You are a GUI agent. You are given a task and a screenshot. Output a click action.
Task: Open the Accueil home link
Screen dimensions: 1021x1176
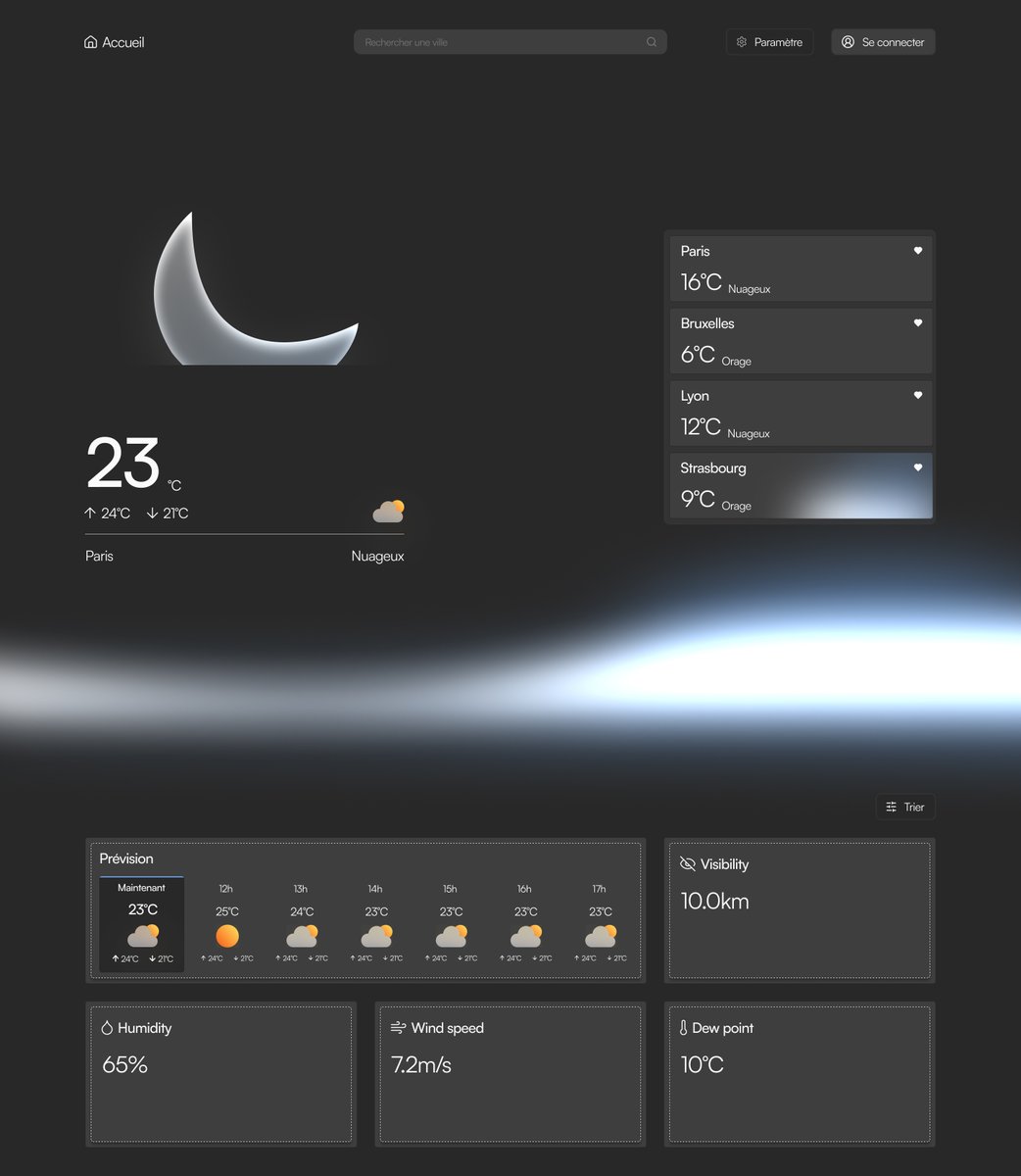(115, 42)
